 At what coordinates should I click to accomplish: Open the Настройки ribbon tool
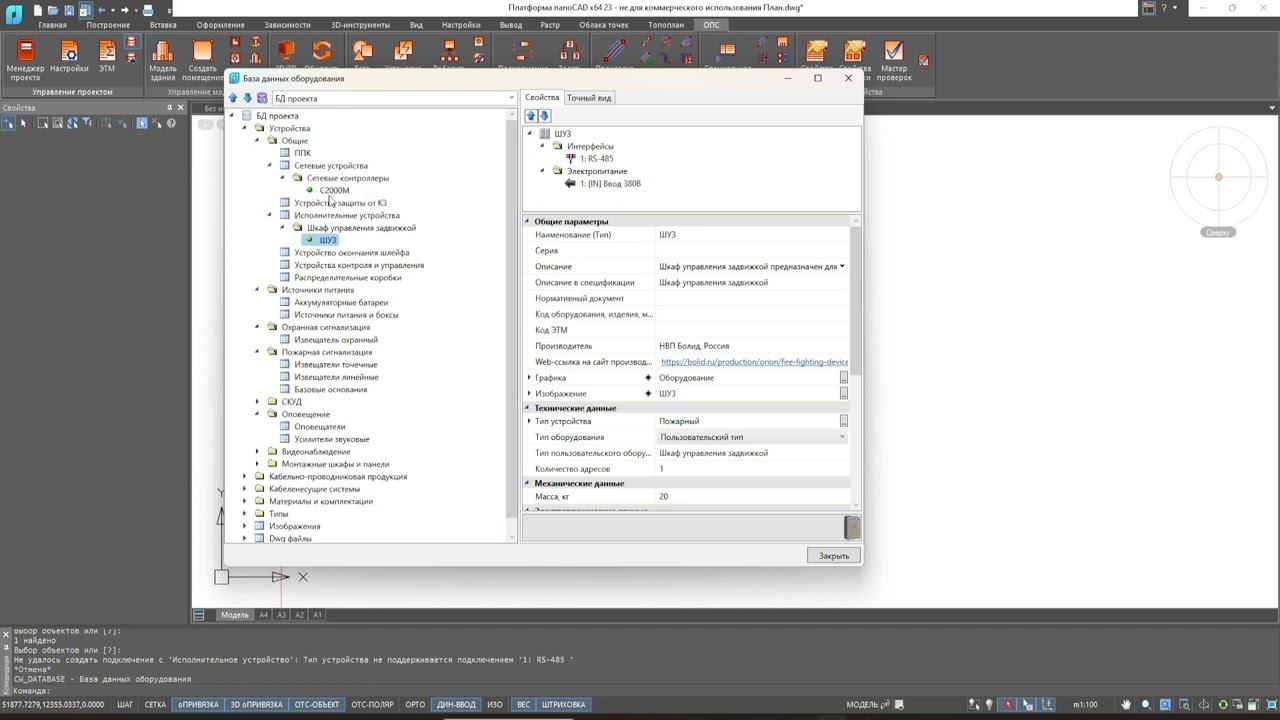69,57
